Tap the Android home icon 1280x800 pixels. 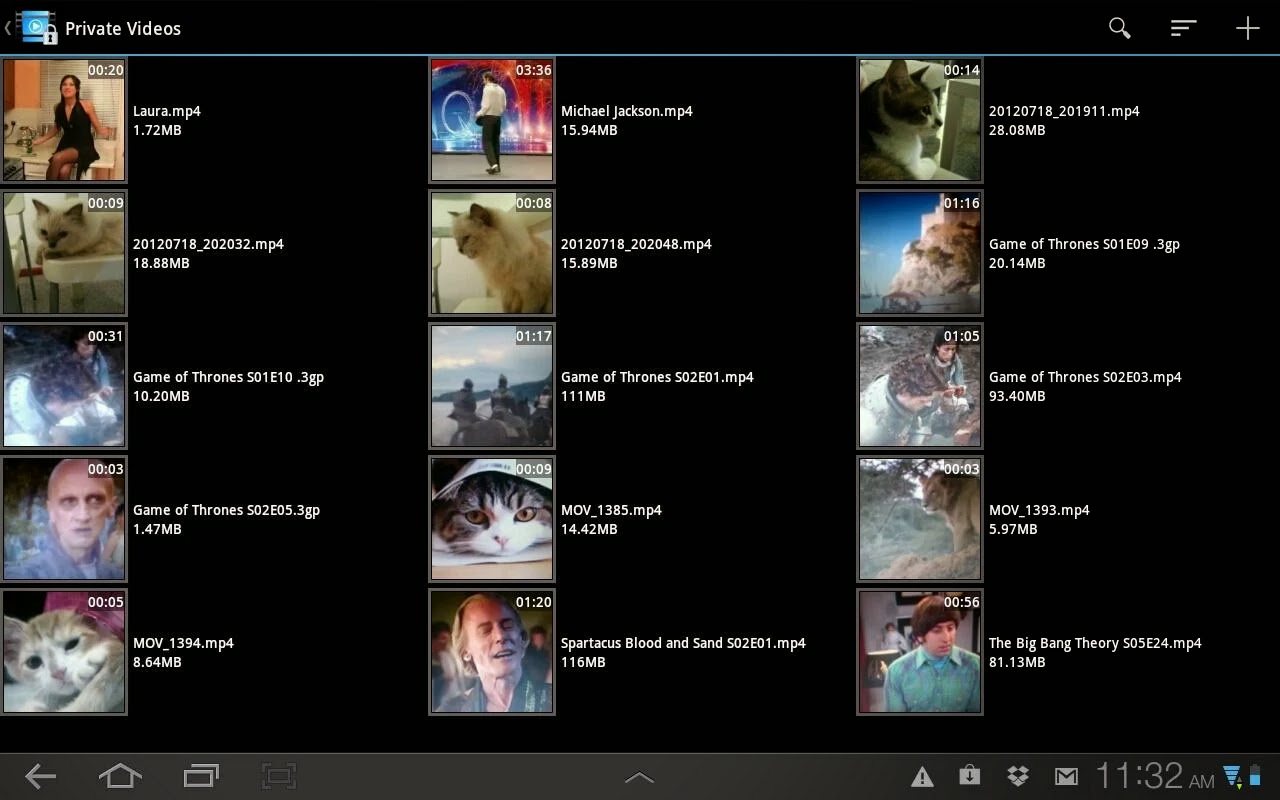pyautogui.click(x=120, y=775)
